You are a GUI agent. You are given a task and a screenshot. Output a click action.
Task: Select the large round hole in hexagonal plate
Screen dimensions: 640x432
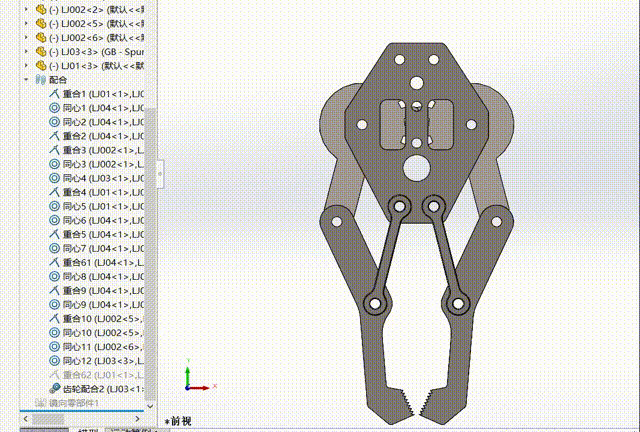(x=416, y=168)
